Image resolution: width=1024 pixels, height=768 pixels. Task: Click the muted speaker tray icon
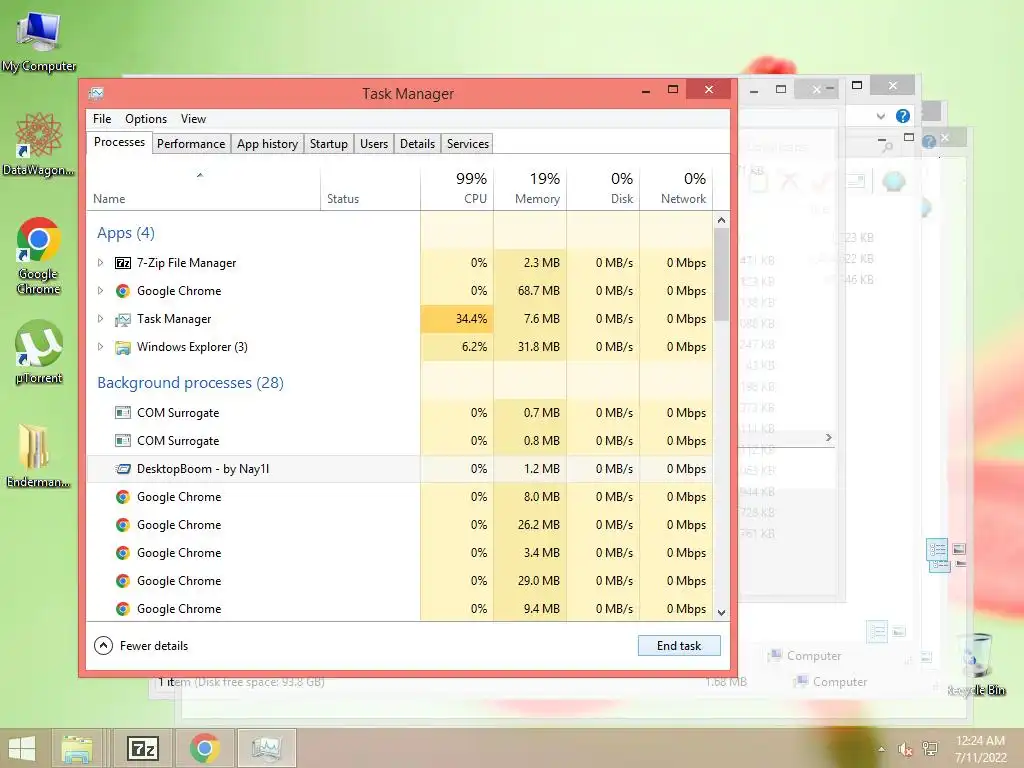point(905,749)
